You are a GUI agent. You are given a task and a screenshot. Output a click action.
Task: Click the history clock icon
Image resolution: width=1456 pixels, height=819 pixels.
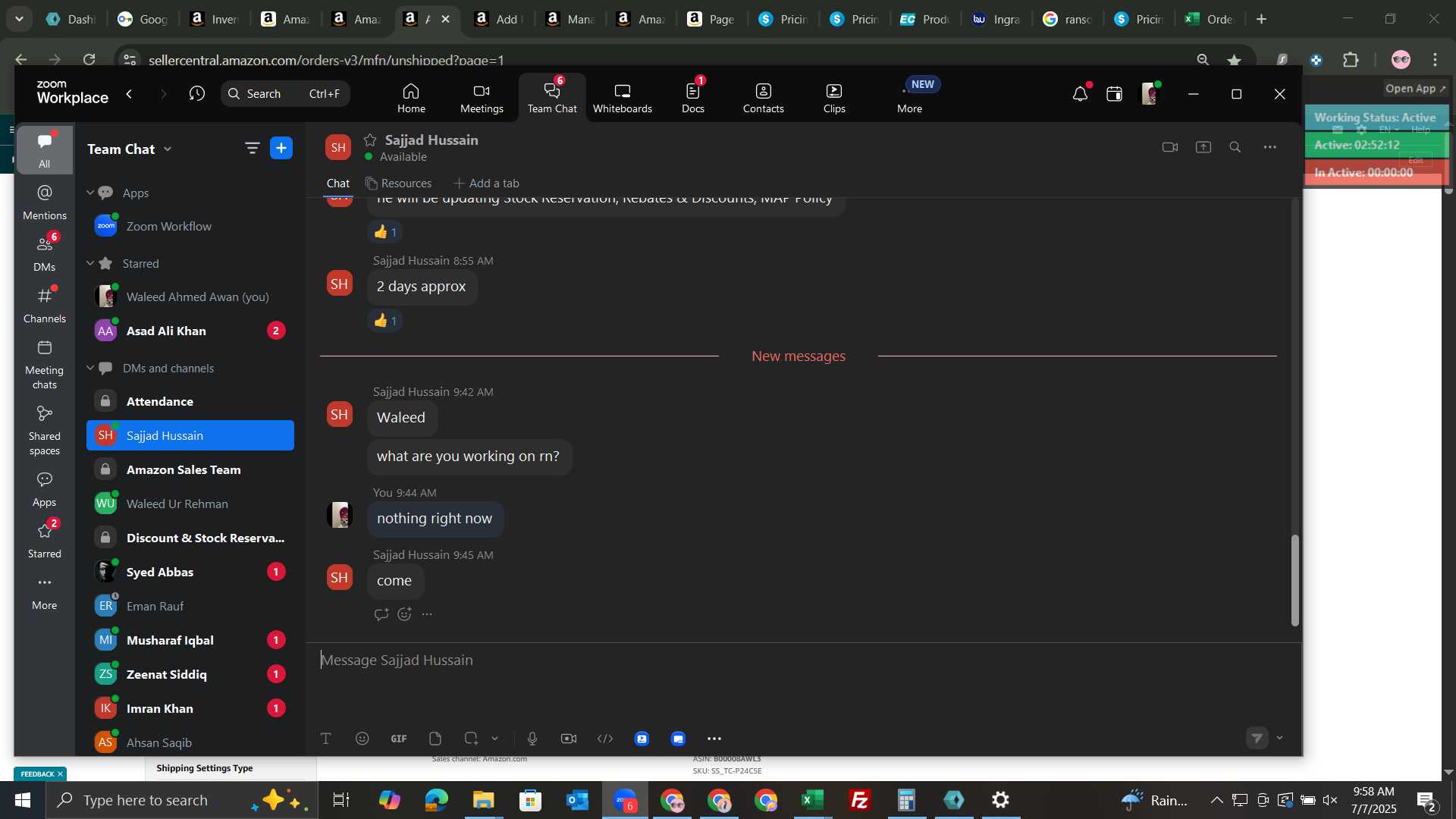pos(197,93)
